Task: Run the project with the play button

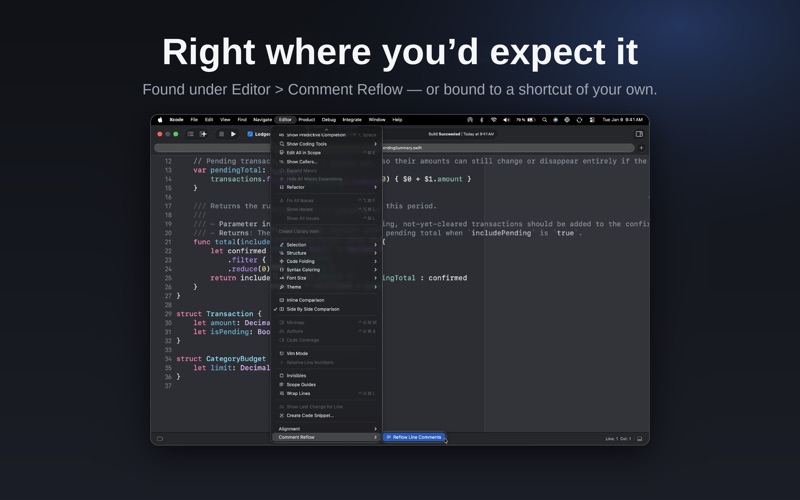Action: click(x=233, y=134)
